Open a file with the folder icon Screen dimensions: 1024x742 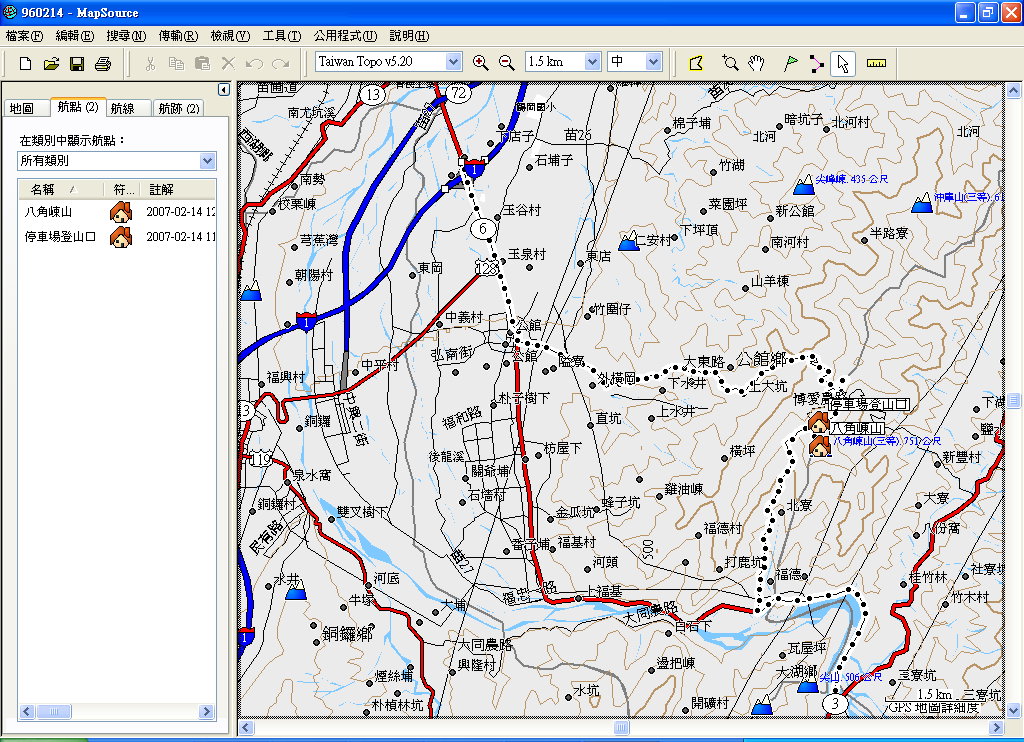51,63
